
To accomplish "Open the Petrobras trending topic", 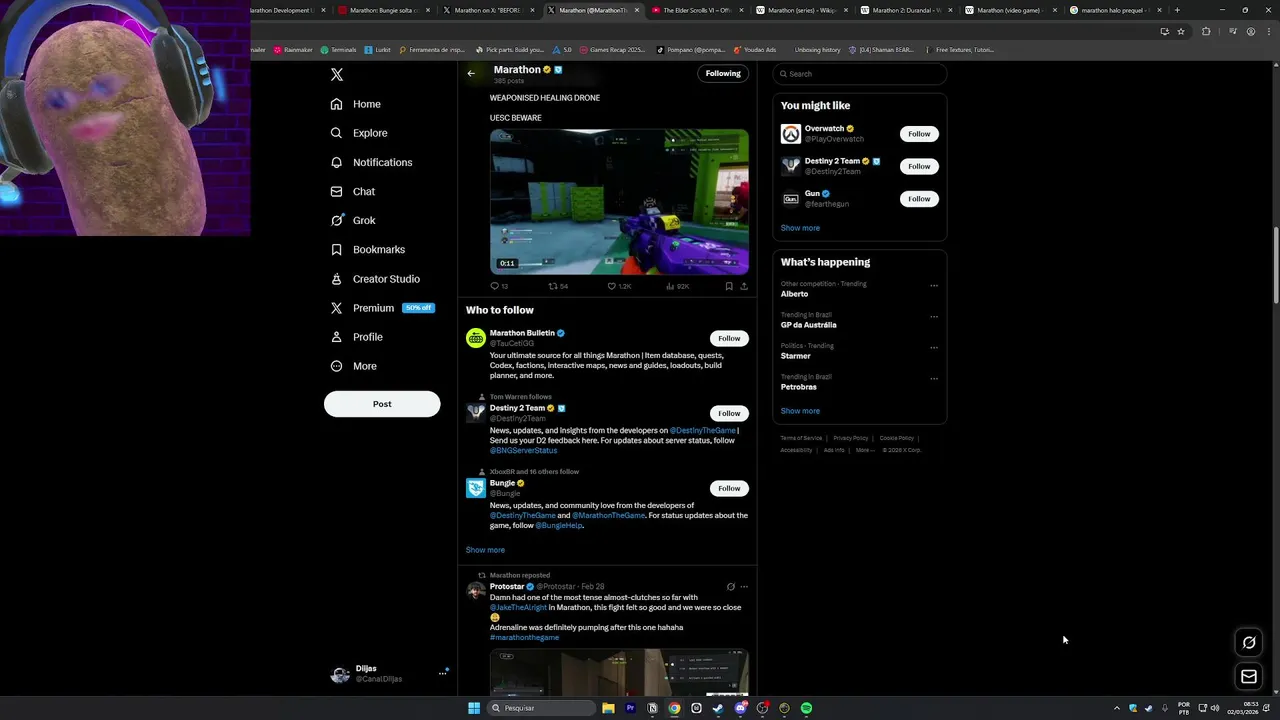I will pos(799,387).
